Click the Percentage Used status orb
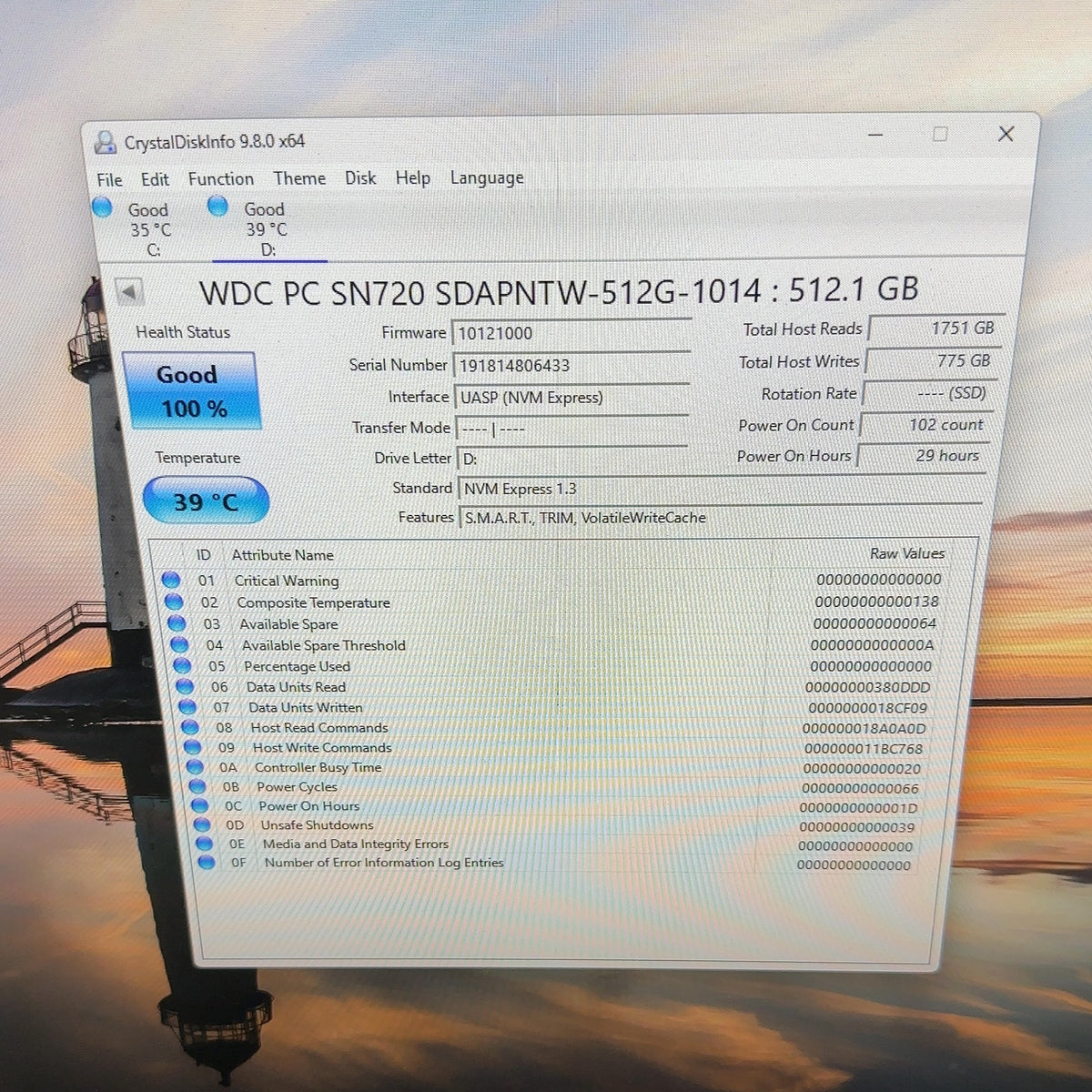This screenshot has width=1092, height=1092. coord(181,665)
